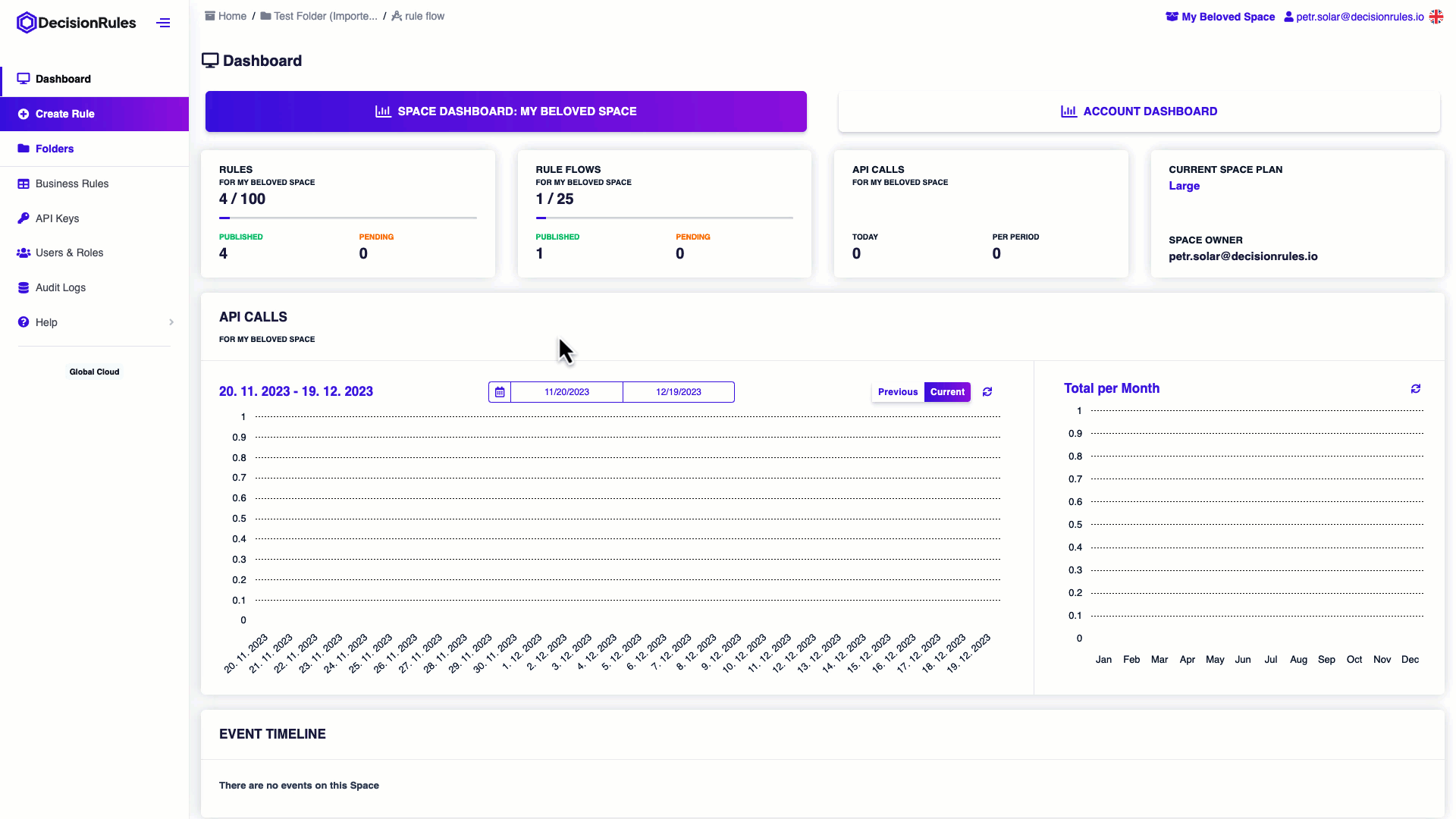Click the Business Rules table icon
The height and width of the screenshot is (819, 1456).
pyautogui.click(x=24, y=184)
